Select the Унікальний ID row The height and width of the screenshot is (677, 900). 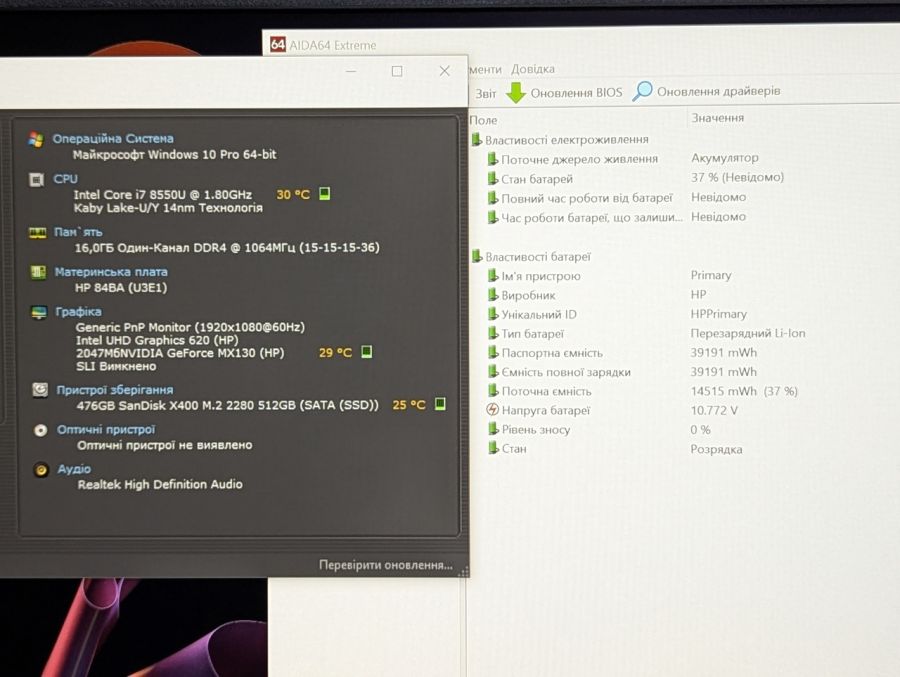617,314
